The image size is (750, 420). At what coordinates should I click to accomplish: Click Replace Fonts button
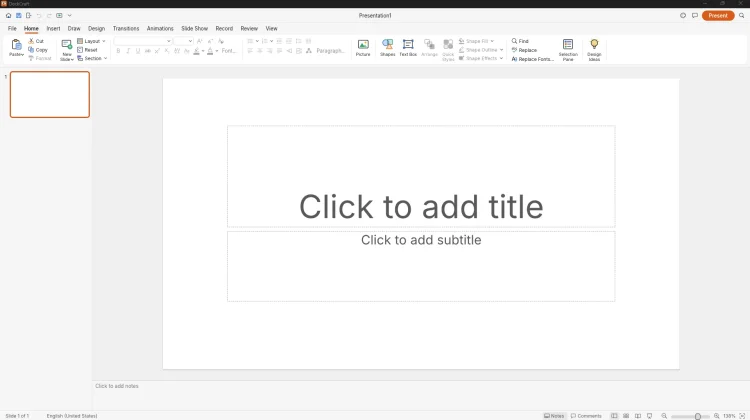(532, 59)
